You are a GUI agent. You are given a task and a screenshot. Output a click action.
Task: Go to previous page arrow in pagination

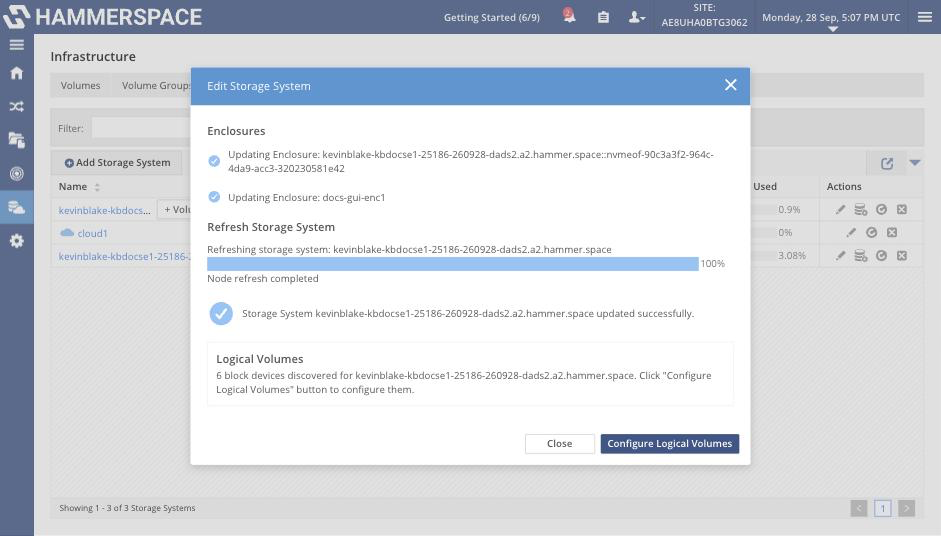point(859,508)
